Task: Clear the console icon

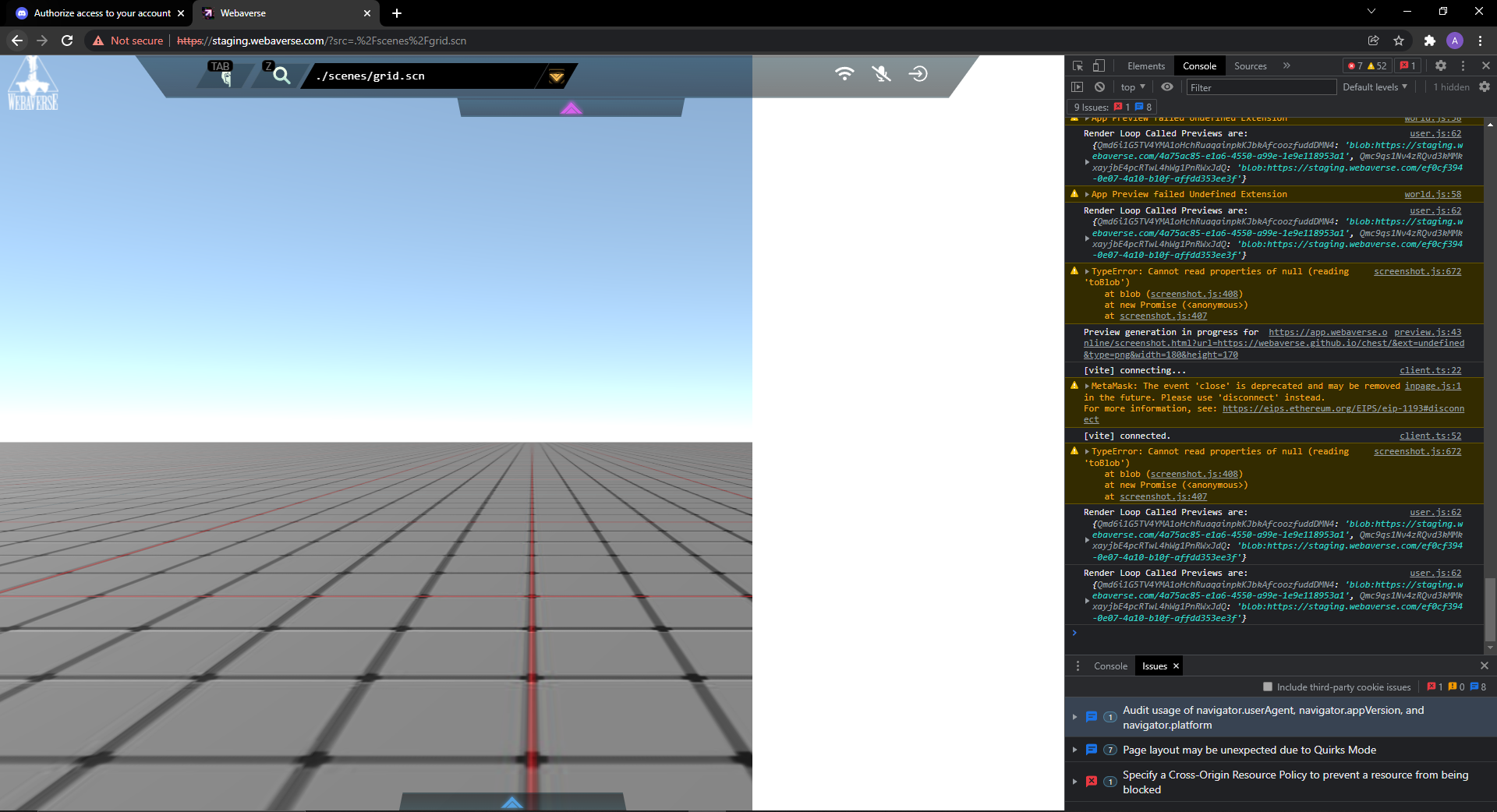Action: click(1099, 87)
